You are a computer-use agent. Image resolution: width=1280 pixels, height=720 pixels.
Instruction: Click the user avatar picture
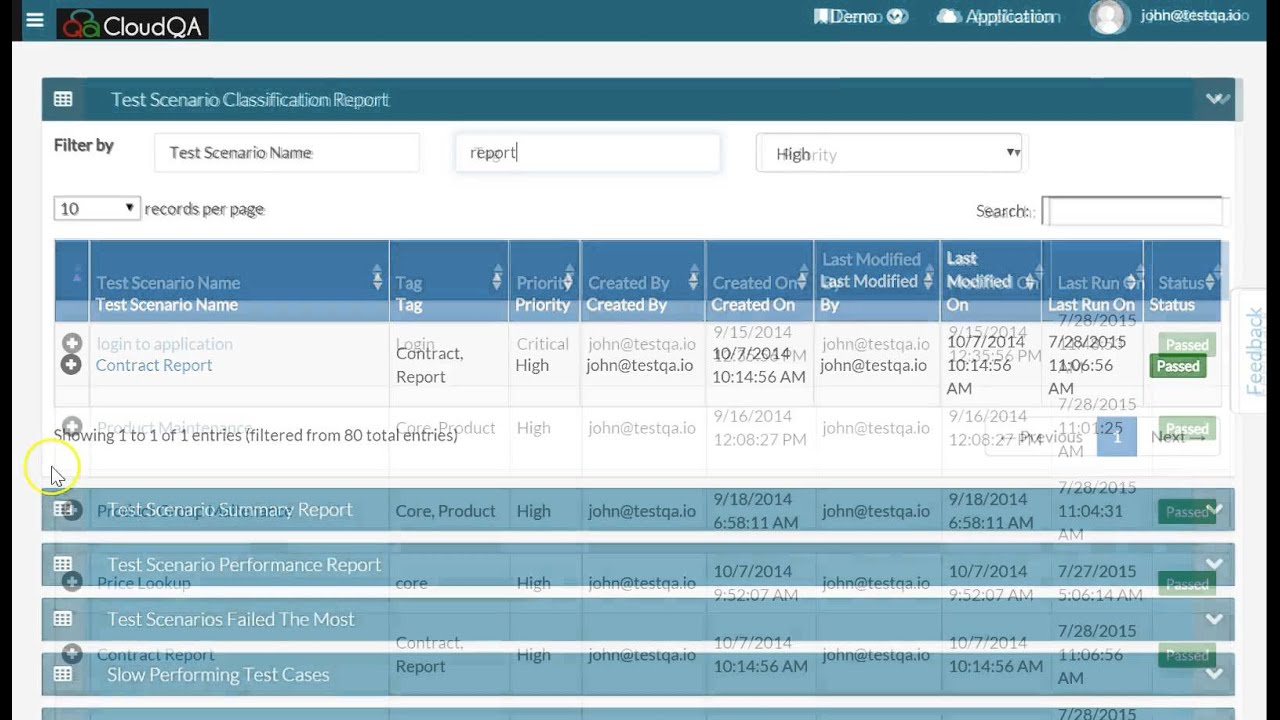pos(1109,17)
